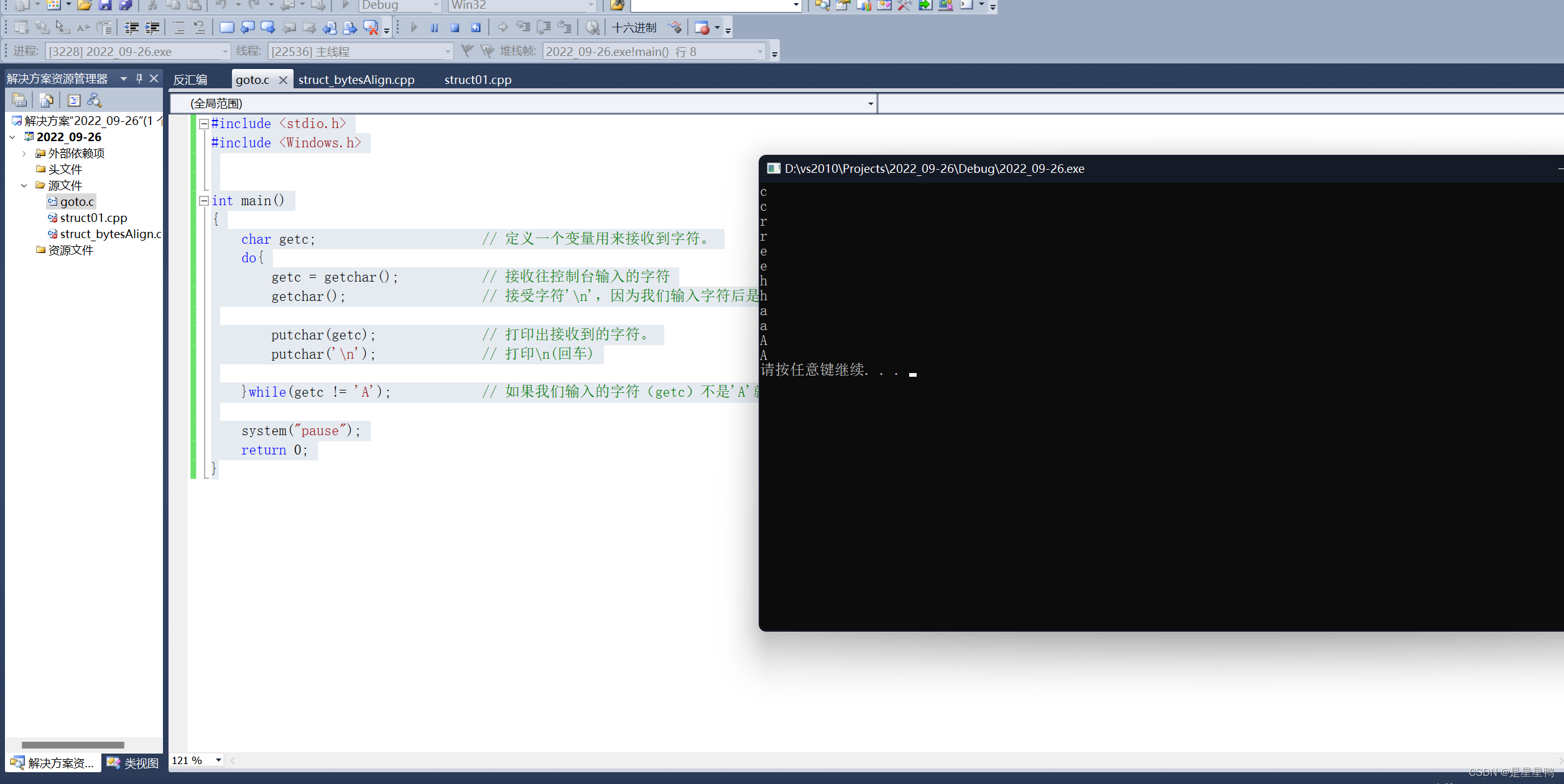
Task: Select struct01.cpp in solution explorer
Action: (93, 218)
